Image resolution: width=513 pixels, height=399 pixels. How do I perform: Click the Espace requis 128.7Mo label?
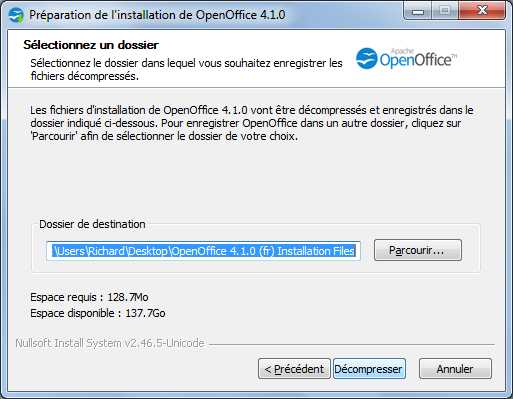pos(89,297)
